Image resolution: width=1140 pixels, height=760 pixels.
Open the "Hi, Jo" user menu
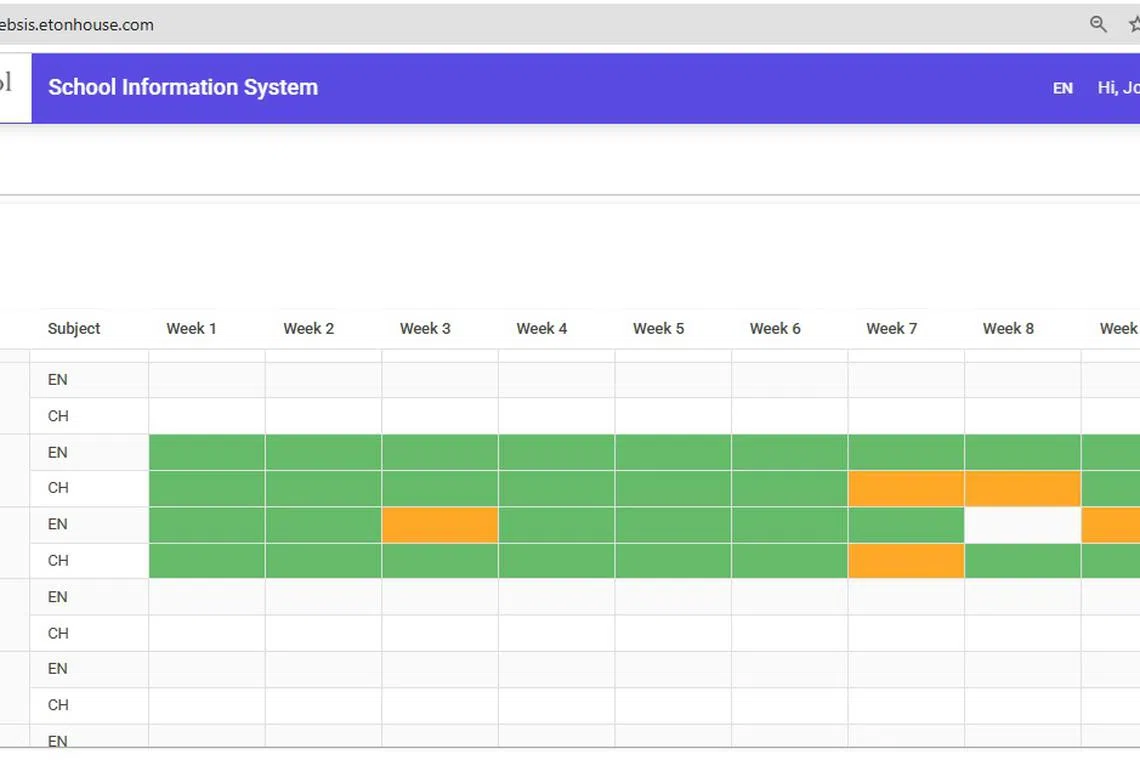[1118, 88]
